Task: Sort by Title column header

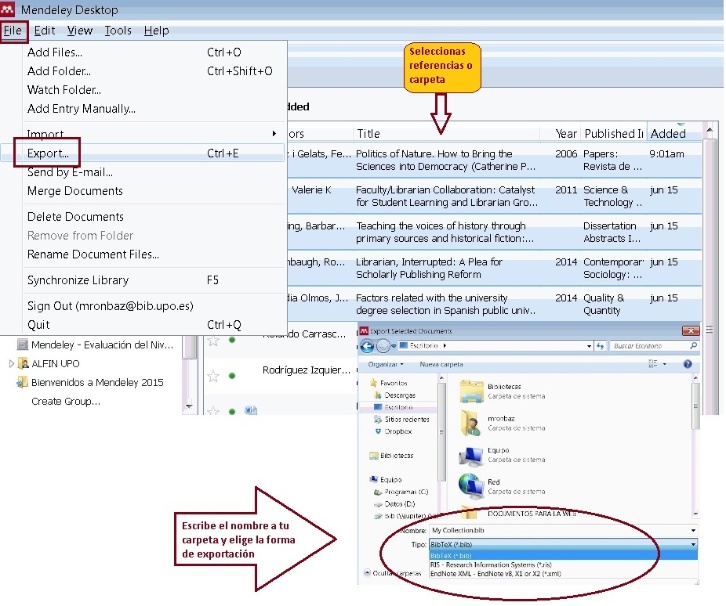Action: (446, 134)
